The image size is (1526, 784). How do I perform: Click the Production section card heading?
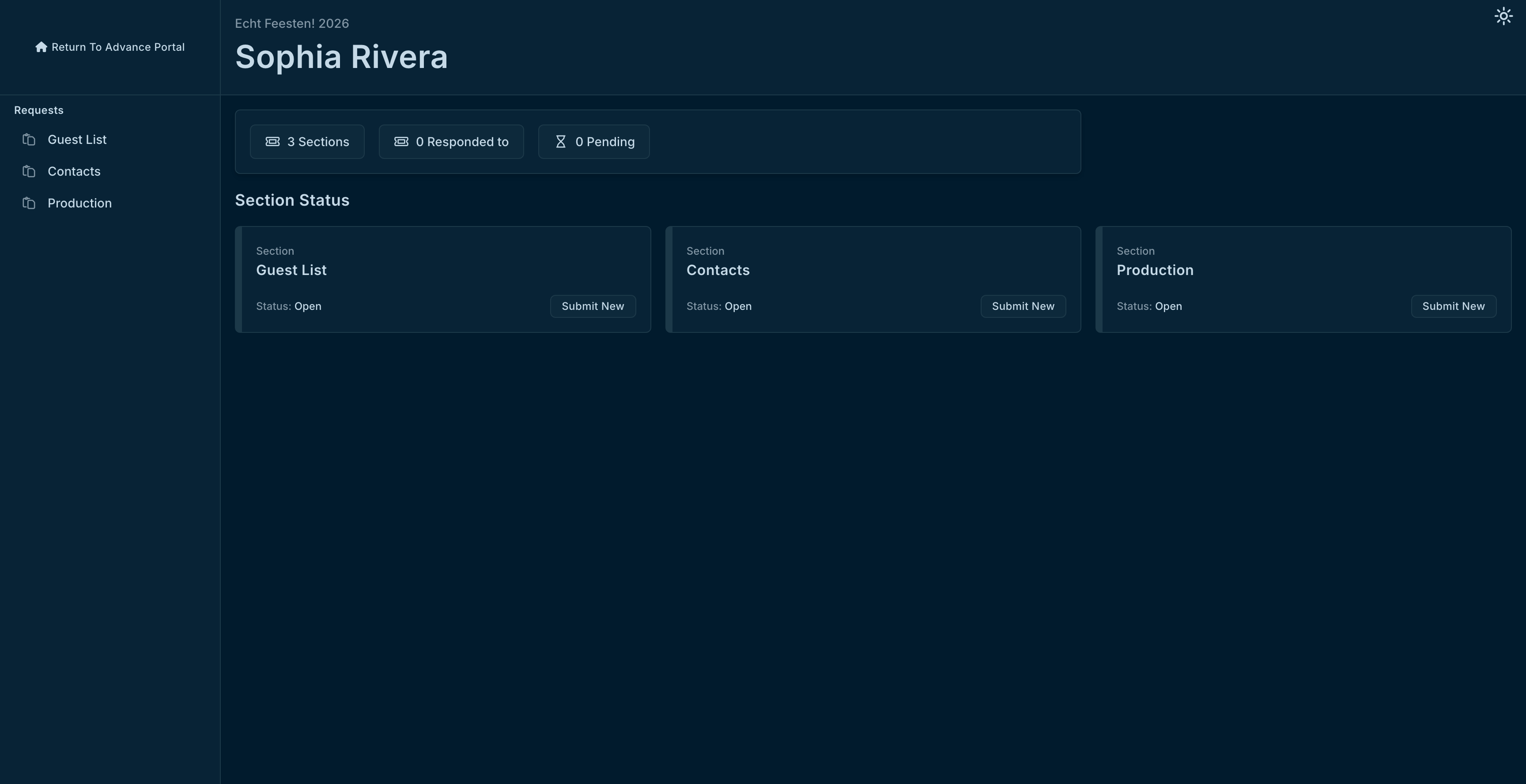[x=1155, y=270]
